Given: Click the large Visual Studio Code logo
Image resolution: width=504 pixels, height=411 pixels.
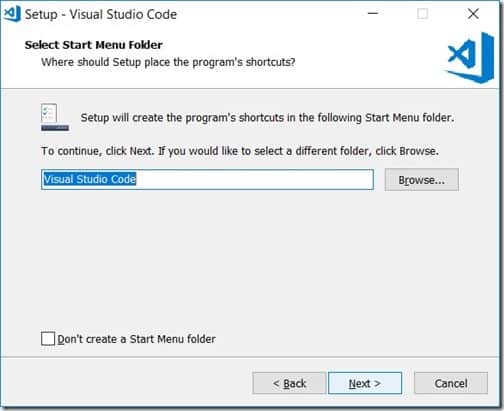Looking at the screenshot, I should (x=471, y=58).
